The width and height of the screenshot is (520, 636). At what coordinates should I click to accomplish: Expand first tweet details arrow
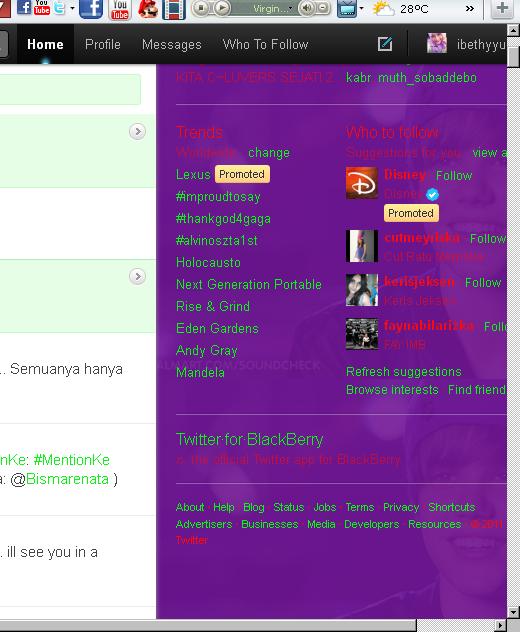click(138, 131)
